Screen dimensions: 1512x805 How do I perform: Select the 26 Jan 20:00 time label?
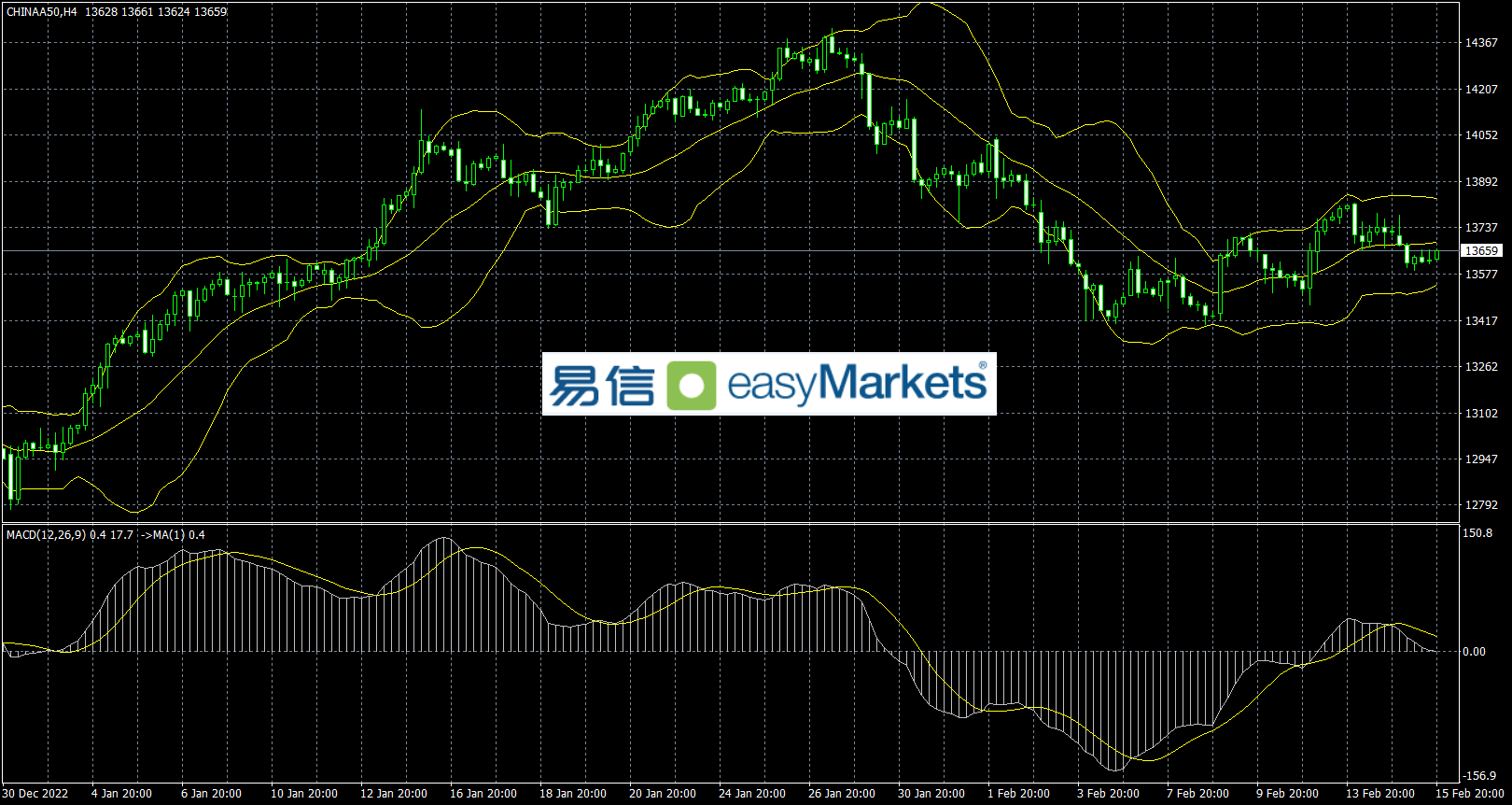[842, 794]
